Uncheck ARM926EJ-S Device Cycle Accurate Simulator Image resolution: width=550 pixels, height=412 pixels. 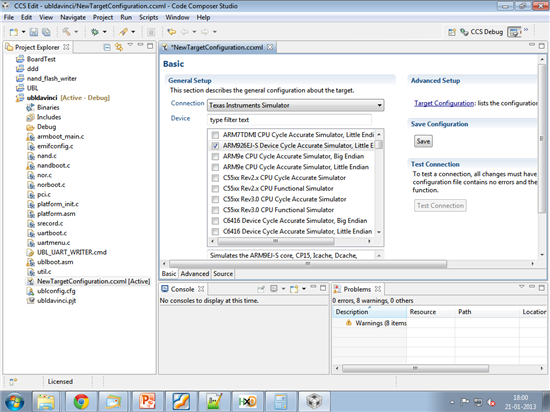(x=215, y=146)
